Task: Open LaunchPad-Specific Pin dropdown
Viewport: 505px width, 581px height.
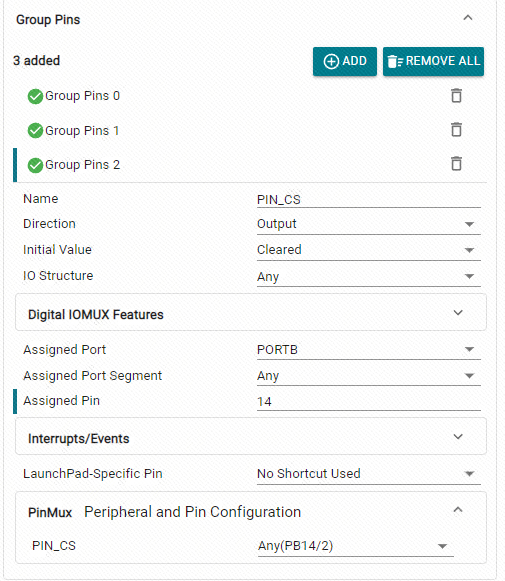Action: [369, 474]
